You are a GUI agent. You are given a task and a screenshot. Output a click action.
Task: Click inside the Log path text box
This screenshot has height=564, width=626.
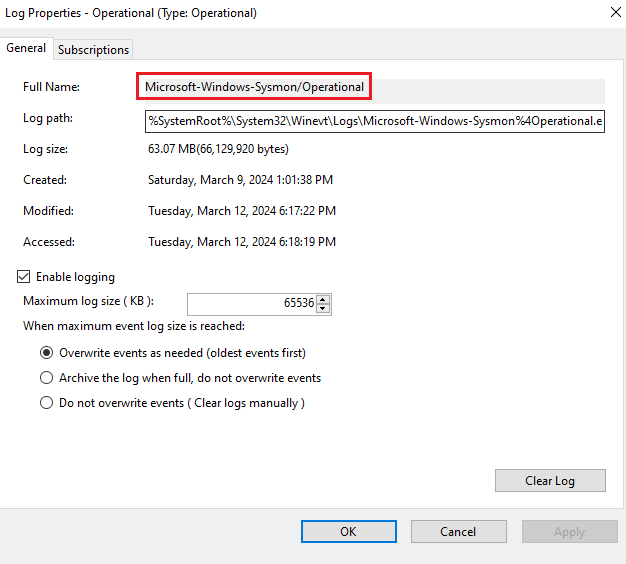click(x=374, y=121)
